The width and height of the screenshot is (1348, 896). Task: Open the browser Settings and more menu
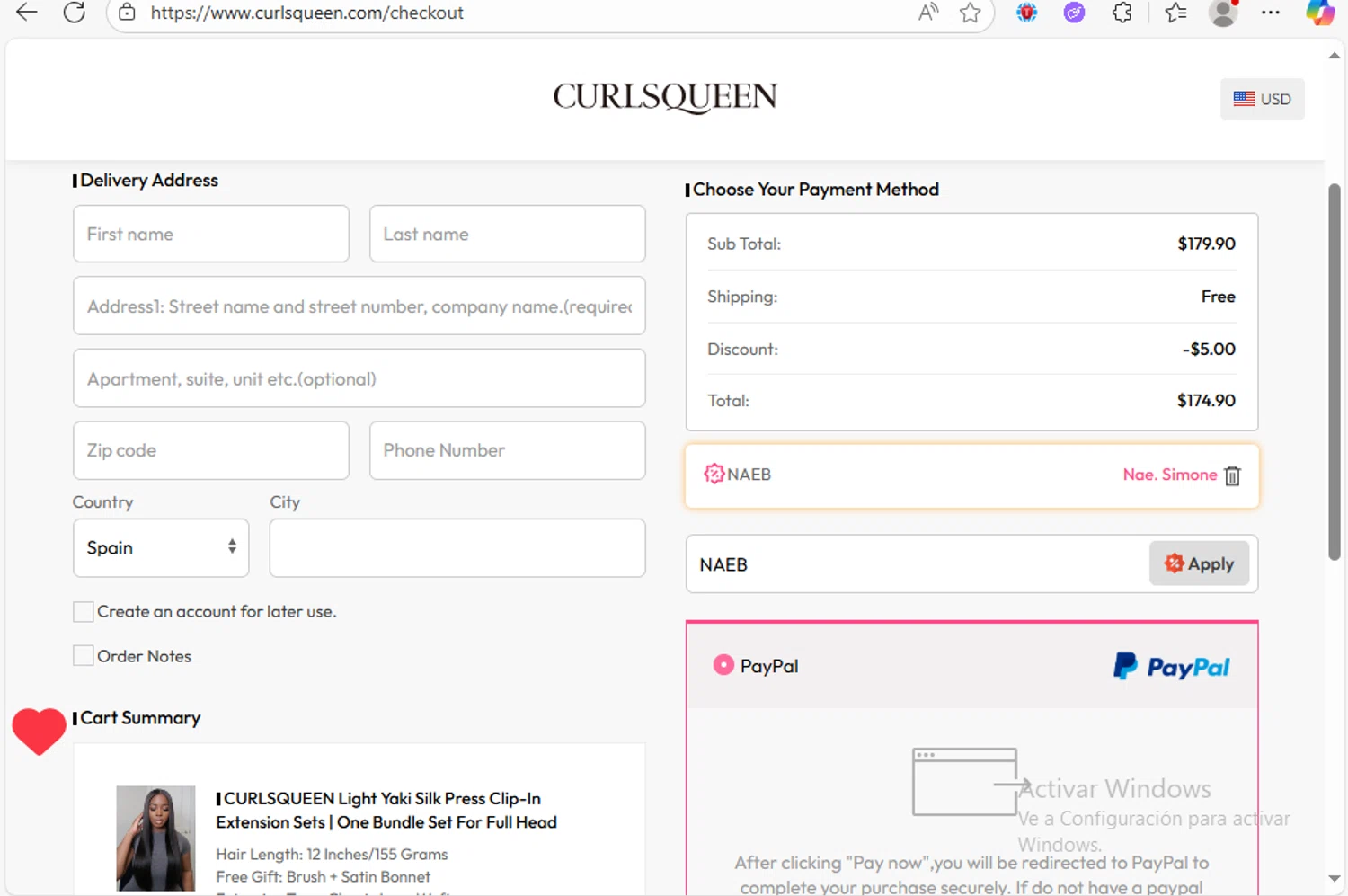coord(1270,13)
